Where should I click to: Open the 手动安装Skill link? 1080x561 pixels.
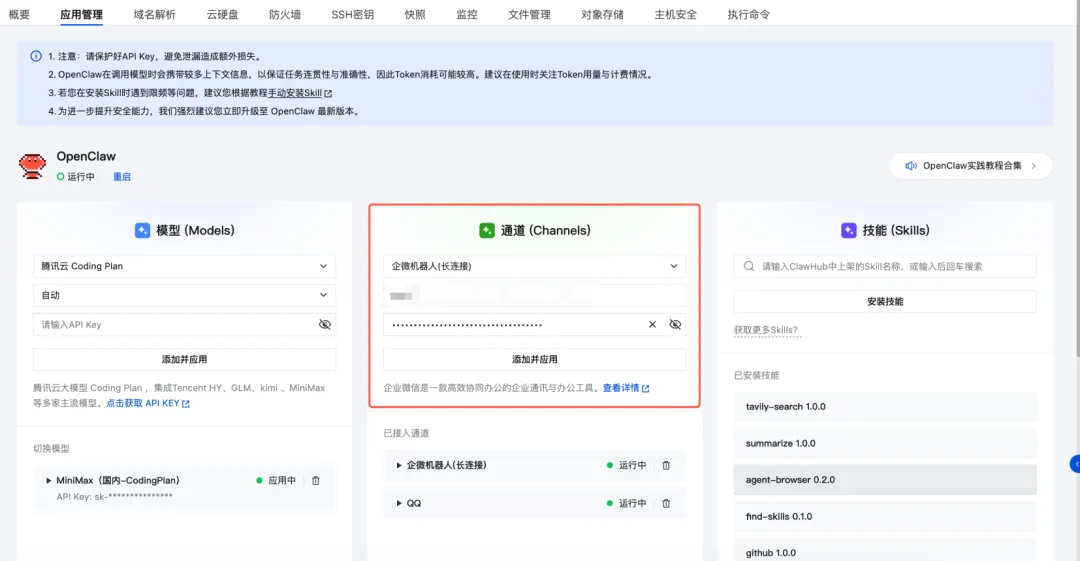[x=295, y=93]
